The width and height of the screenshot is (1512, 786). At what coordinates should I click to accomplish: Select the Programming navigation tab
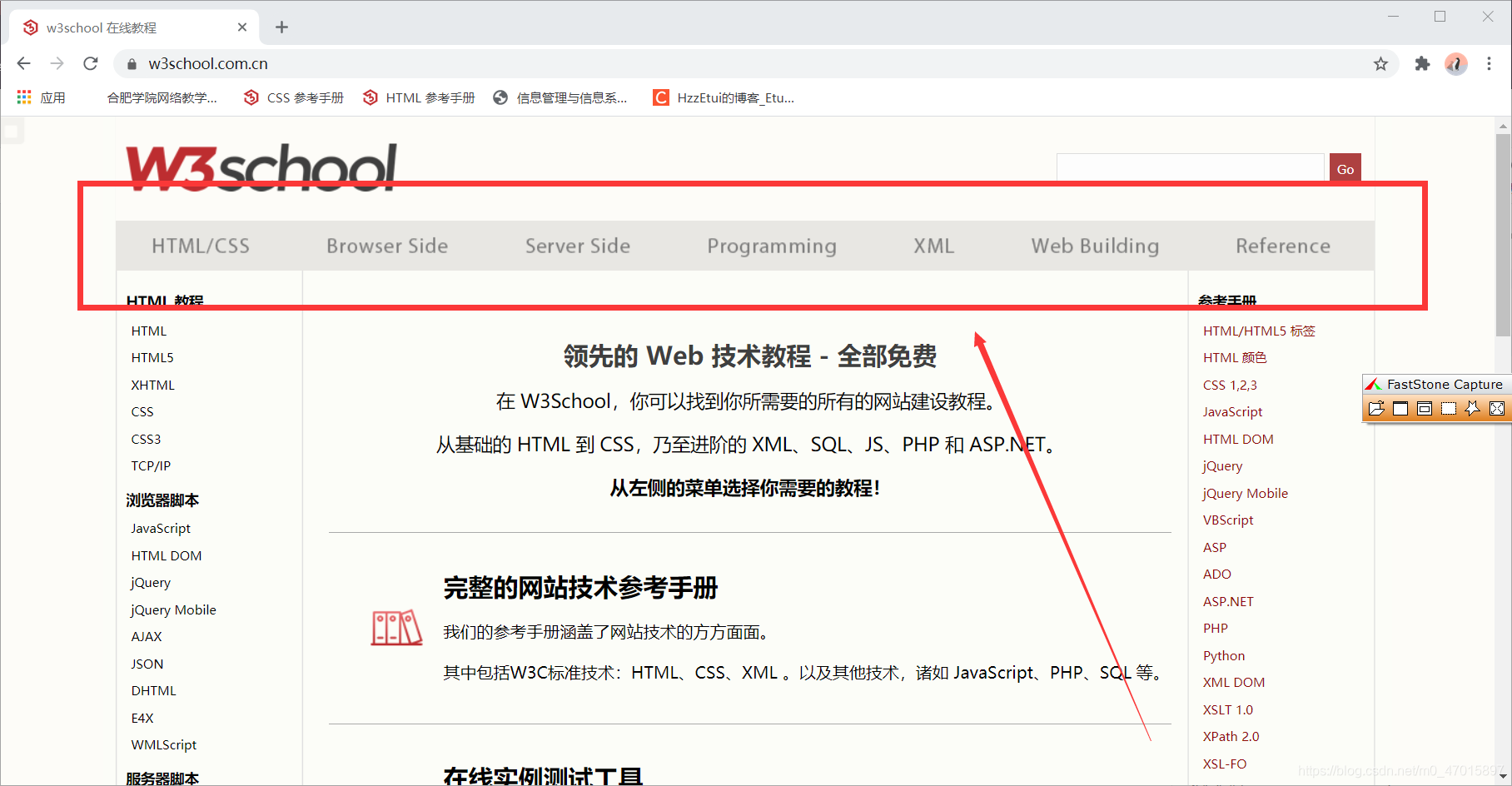pyautogui.click(x=772, y=246)
